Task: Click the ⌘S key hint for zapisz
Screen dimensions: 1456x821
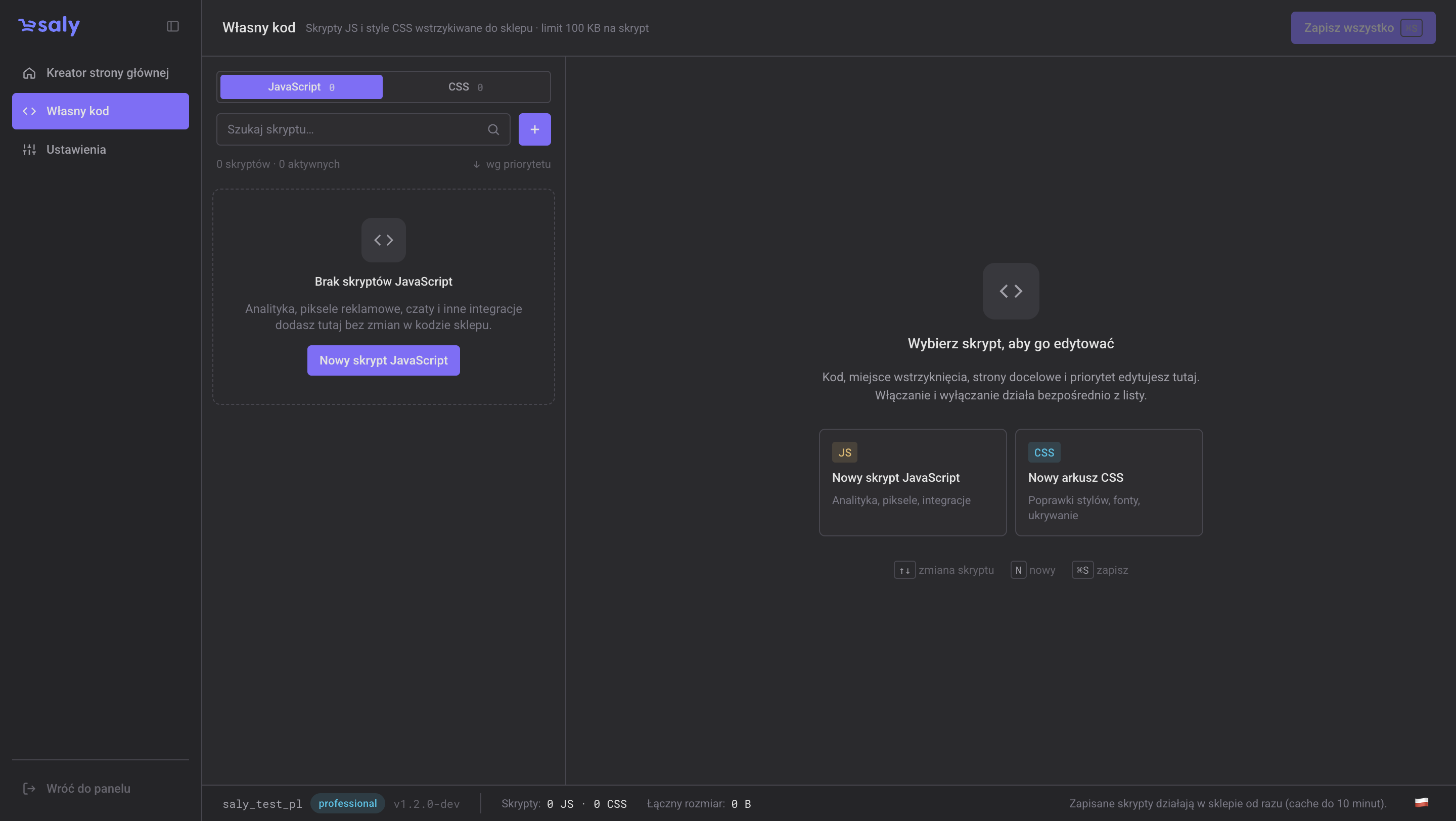Action: click(x=1082, y=570)
